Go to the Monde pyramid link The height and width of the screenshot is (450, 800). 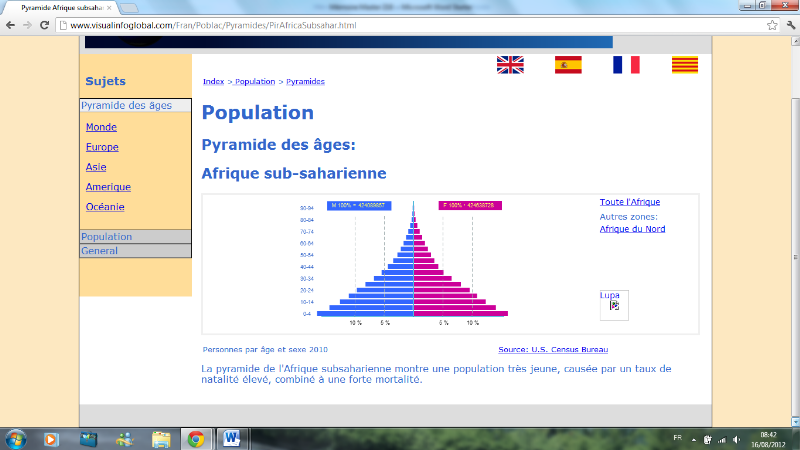[101, 127]
